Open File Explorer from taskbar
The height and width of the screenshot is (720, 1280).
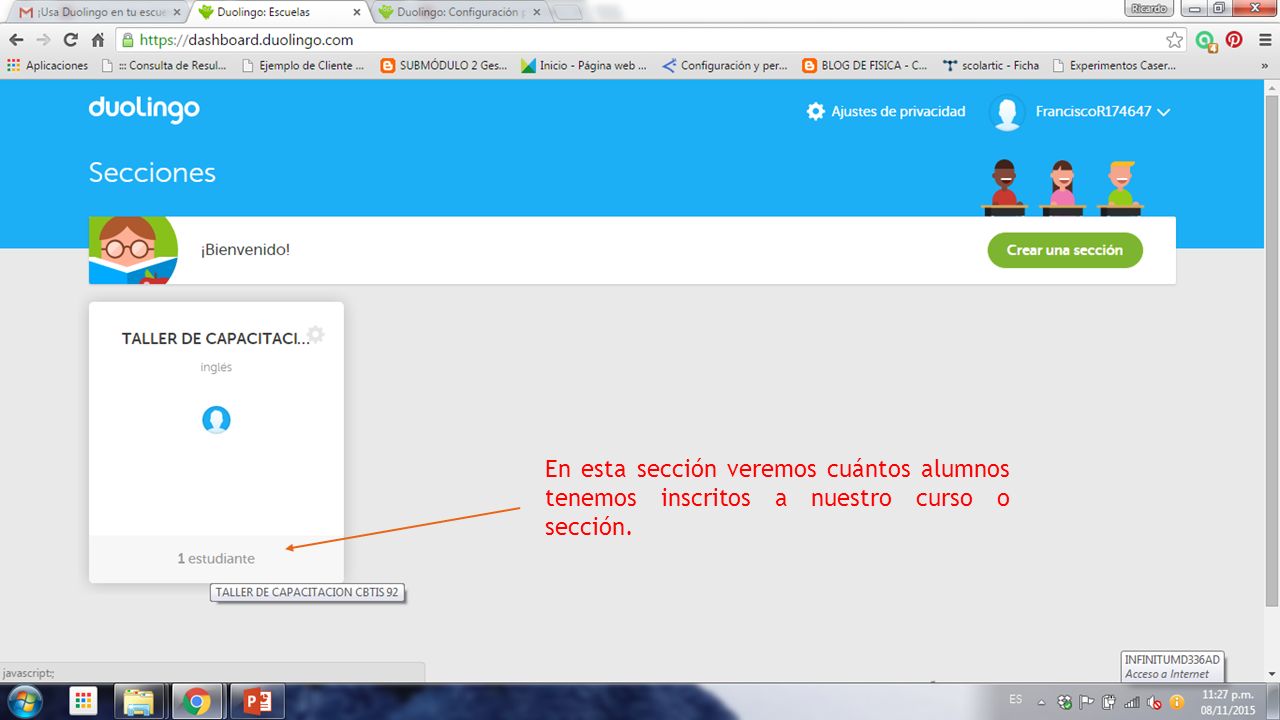point(140,701)
